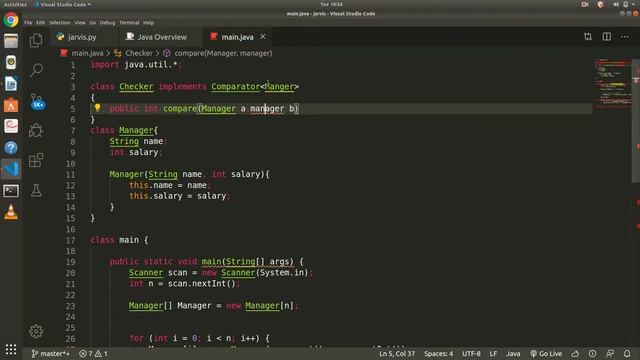Click Activities in the top panel
The image size is (640, 360).
pyautogui.click(x=15, y=4)
